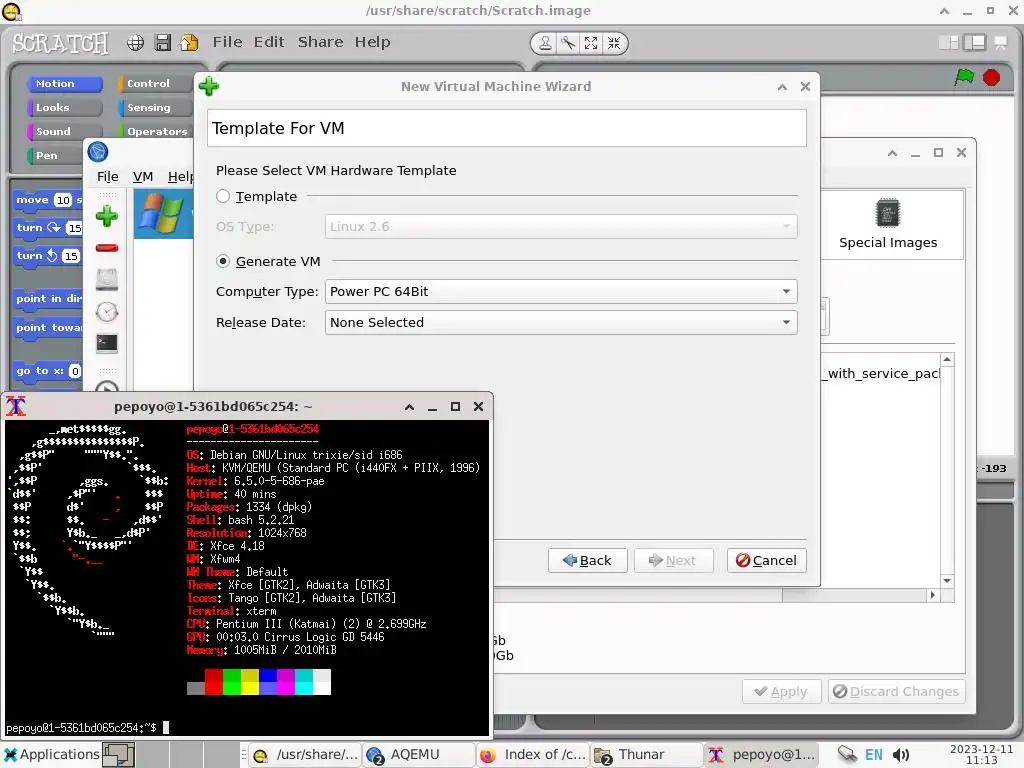Click AQEMU red minus delete VM icon
The image size is (1024, 768).
(107, 248)
